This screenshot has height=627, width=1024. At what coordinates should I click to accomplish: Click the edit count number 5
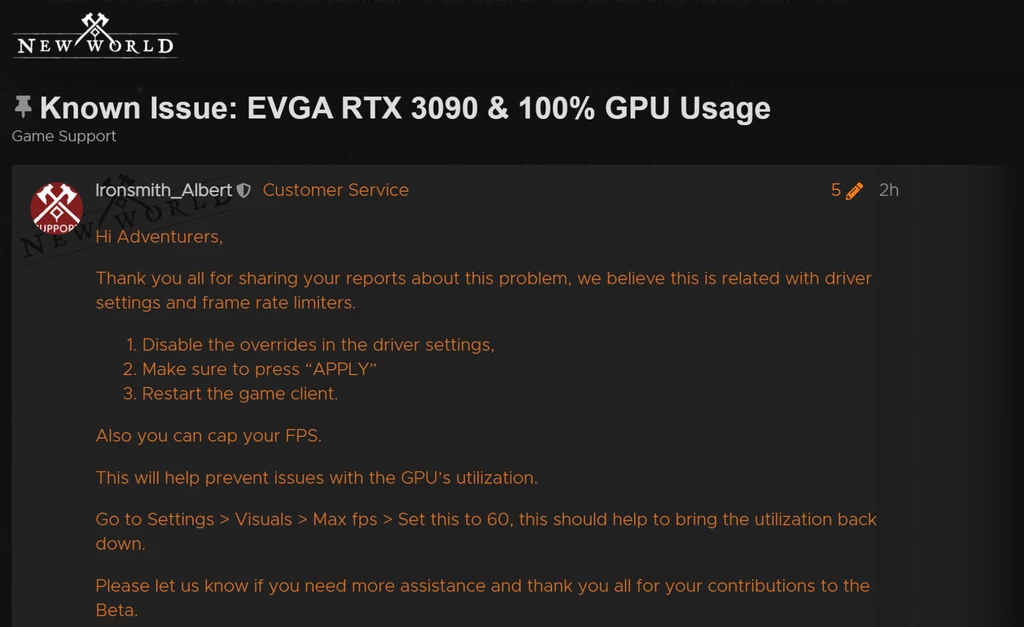click(835, 190)
